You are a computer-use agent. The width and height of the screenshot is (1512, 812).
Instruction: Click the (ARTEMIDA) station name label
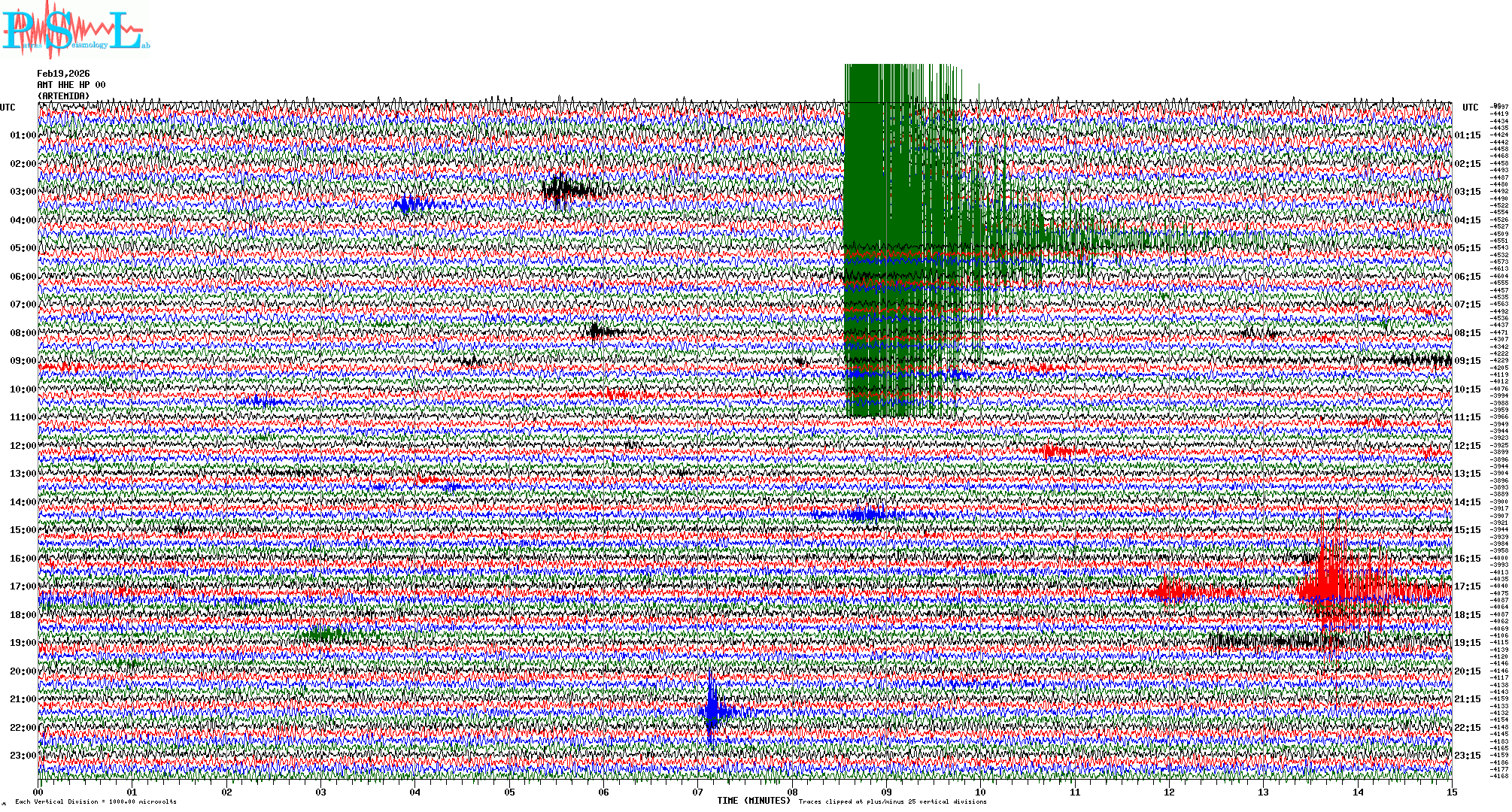(63, 96)
